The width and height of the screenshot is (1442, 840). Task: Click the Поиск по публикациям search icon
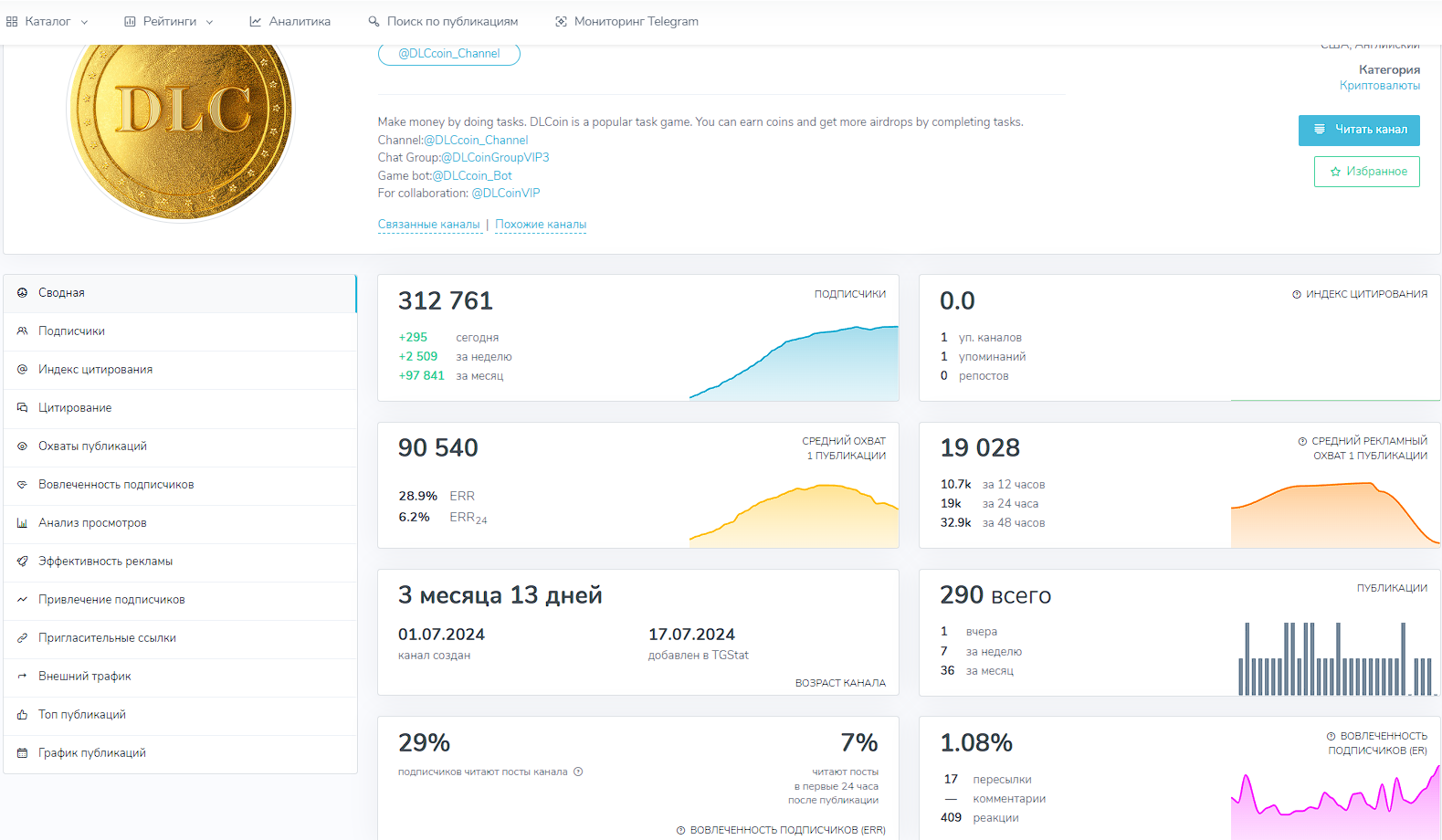(x=374, y=21)
